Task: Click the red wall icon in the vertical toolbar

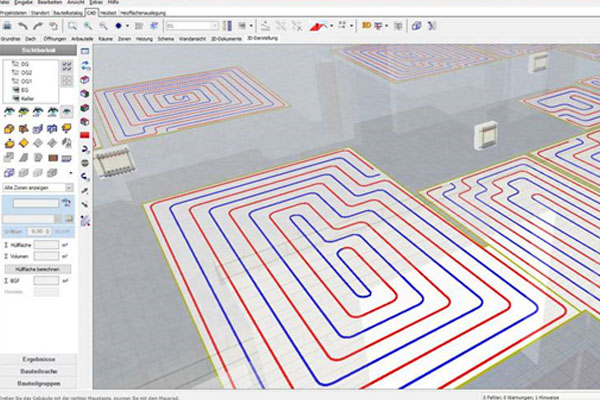Action: (85, 135)
